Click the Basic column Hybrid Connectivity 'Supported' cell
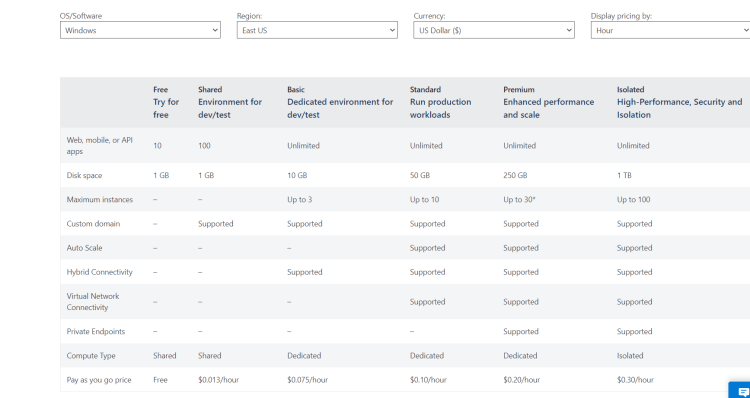This screenshot has width=750, height=398. (305, 272)
